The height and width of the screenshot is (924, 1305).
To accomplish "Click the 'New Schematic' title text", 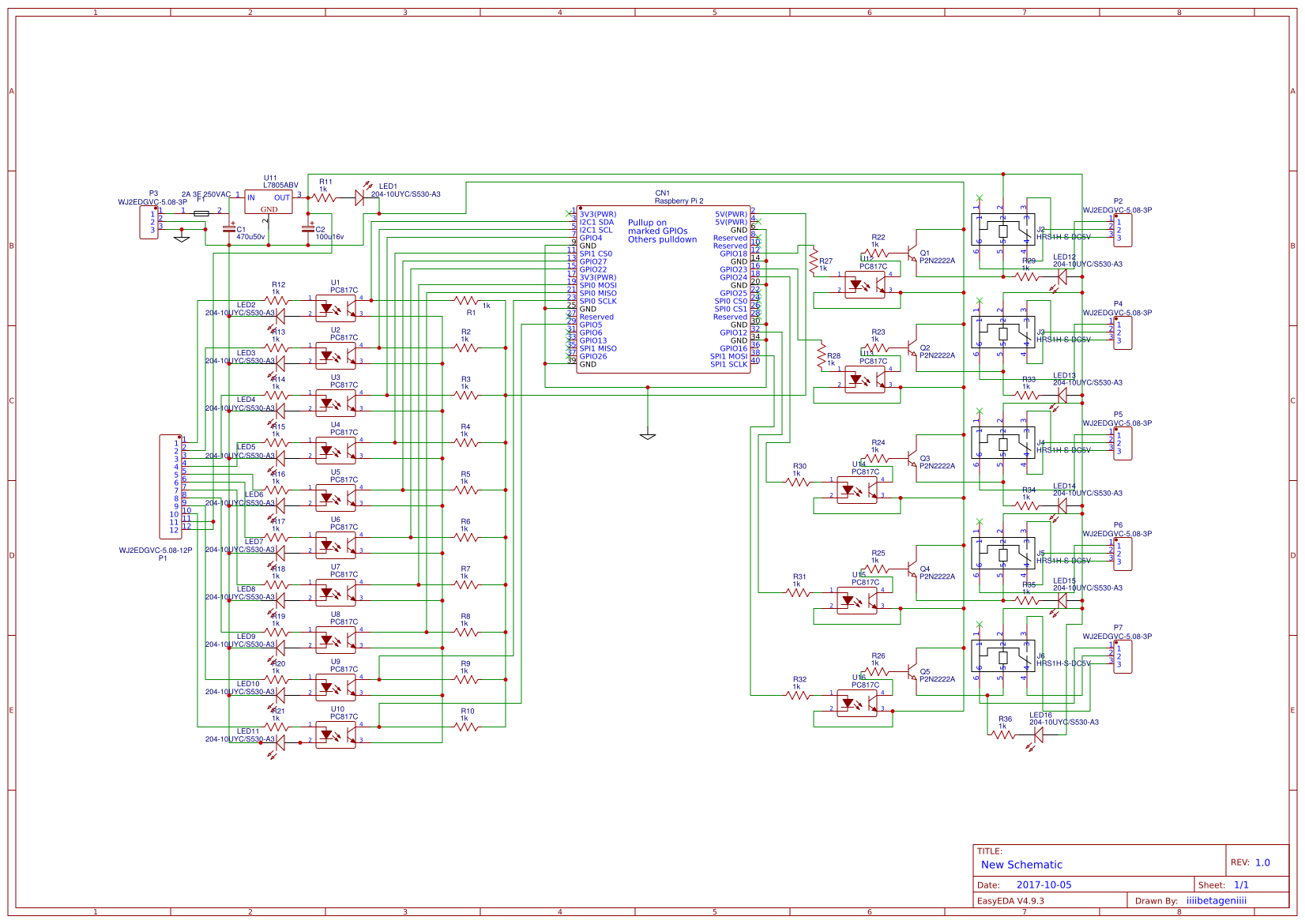I will [x=1021, y=865].
